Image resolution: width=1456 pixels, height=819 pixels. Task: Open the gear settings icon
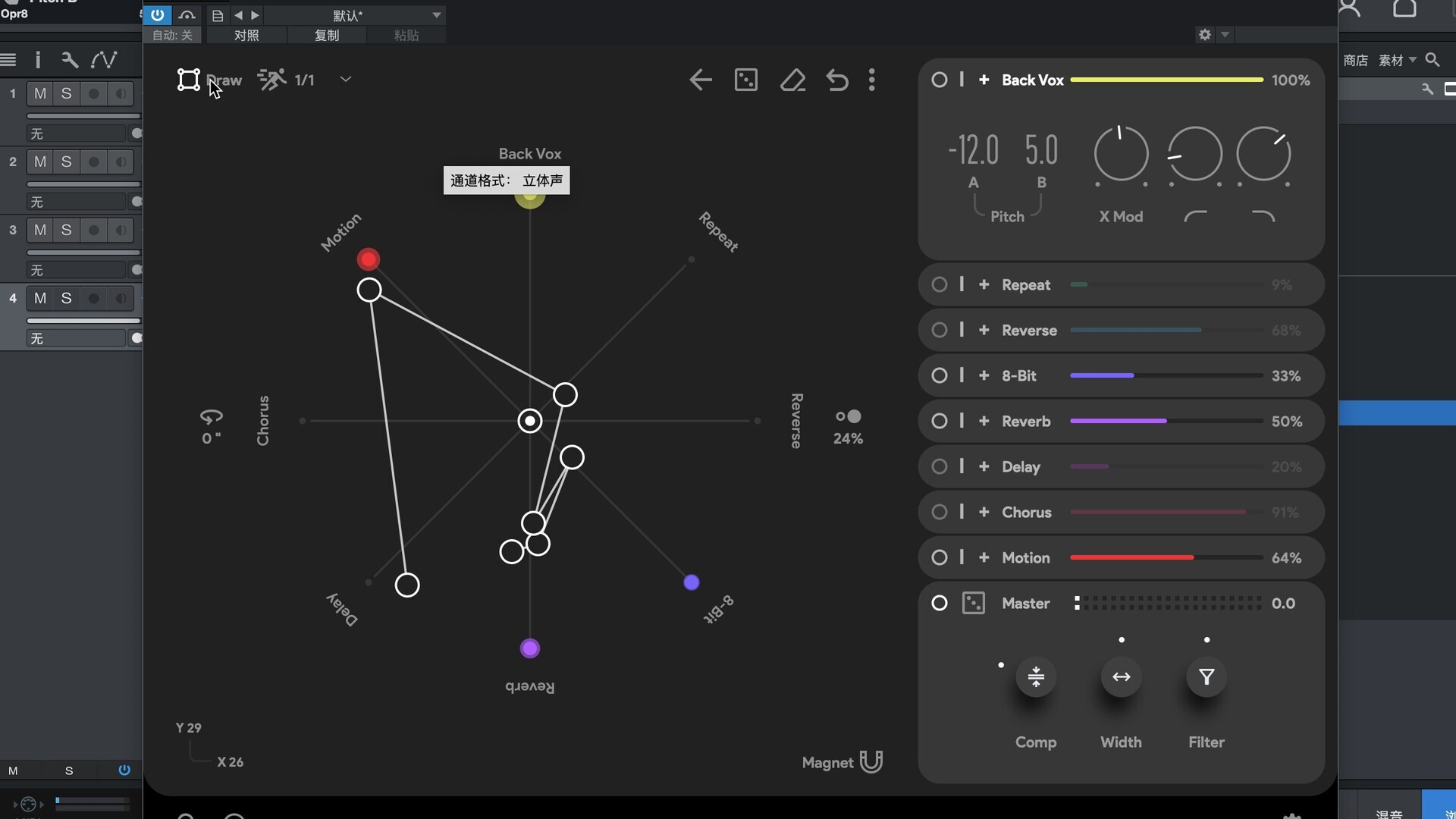(1205, 34)
